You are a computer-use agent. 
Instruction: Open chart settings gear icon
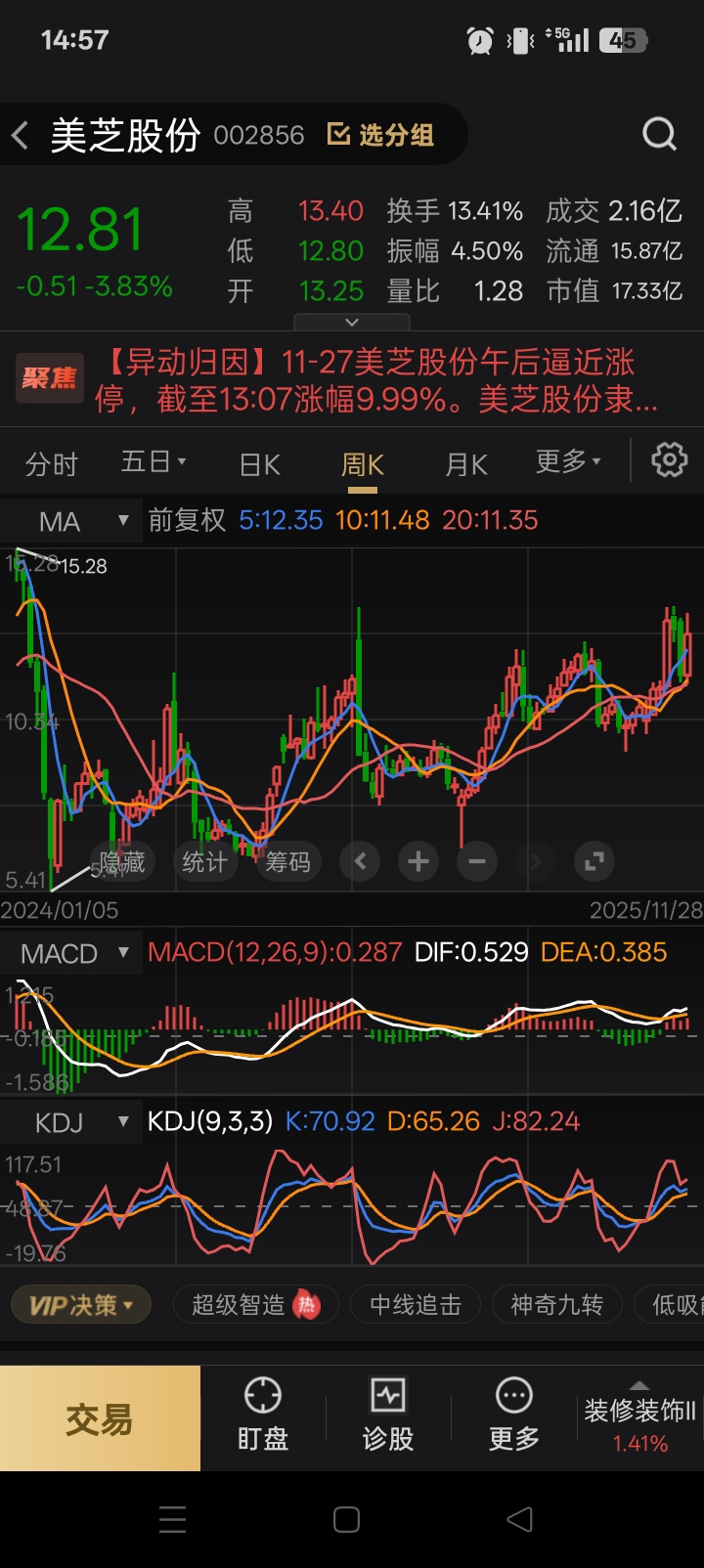click(x=670, y=459)
